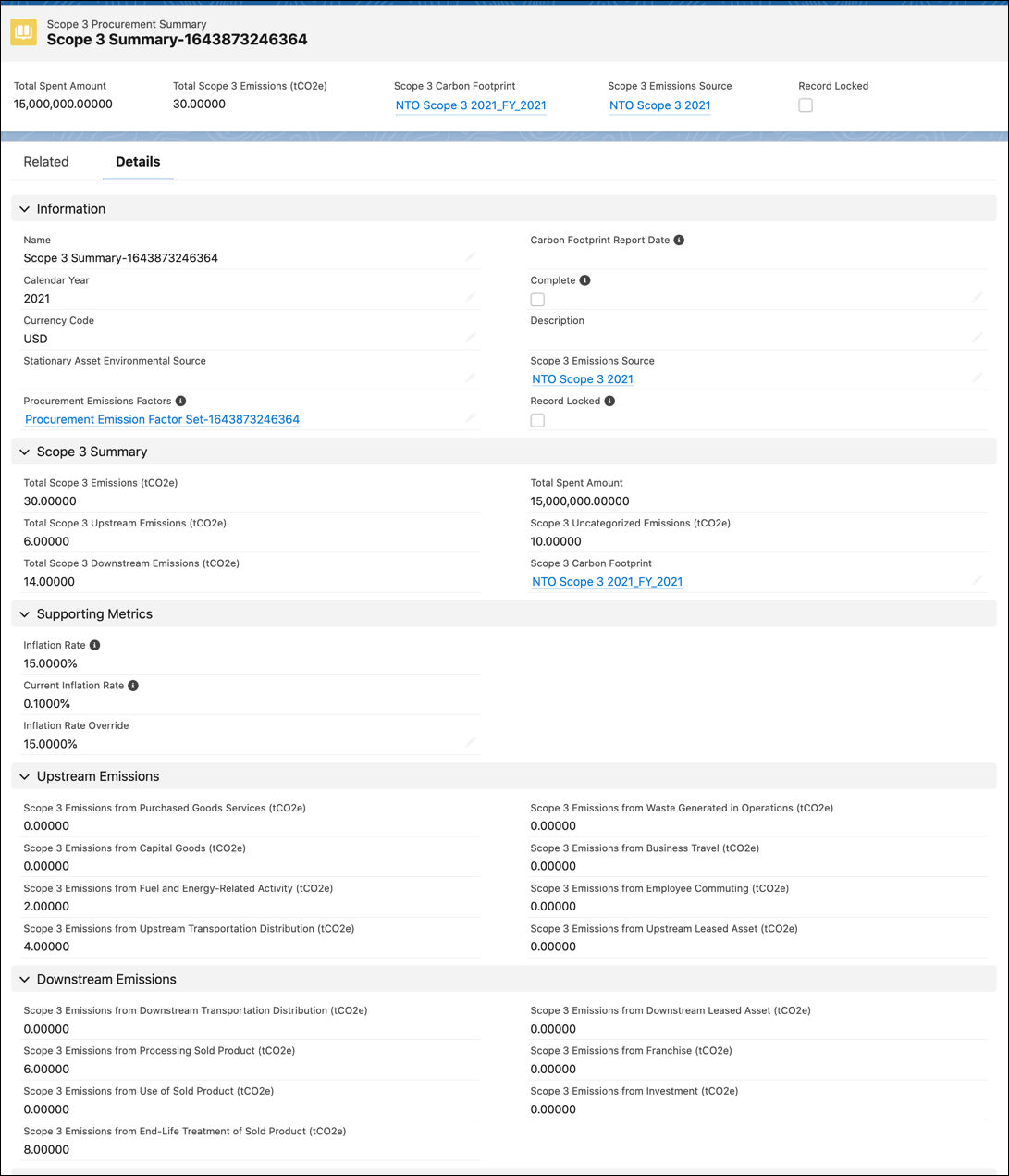Toggle Record Locked checkbox in Information section

pyautogui.click(x=537, y=420)
